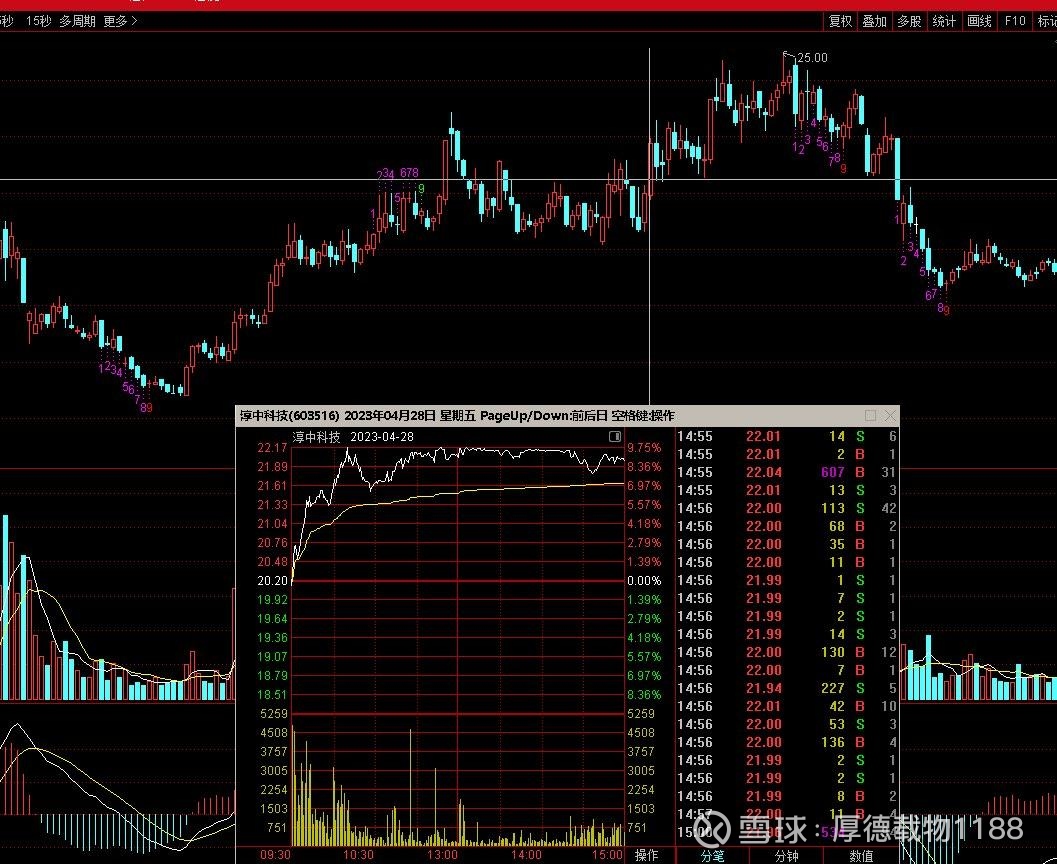Click the 25.00 high price marker
This screenshot has height=864, width=1057.
[811, 58]
